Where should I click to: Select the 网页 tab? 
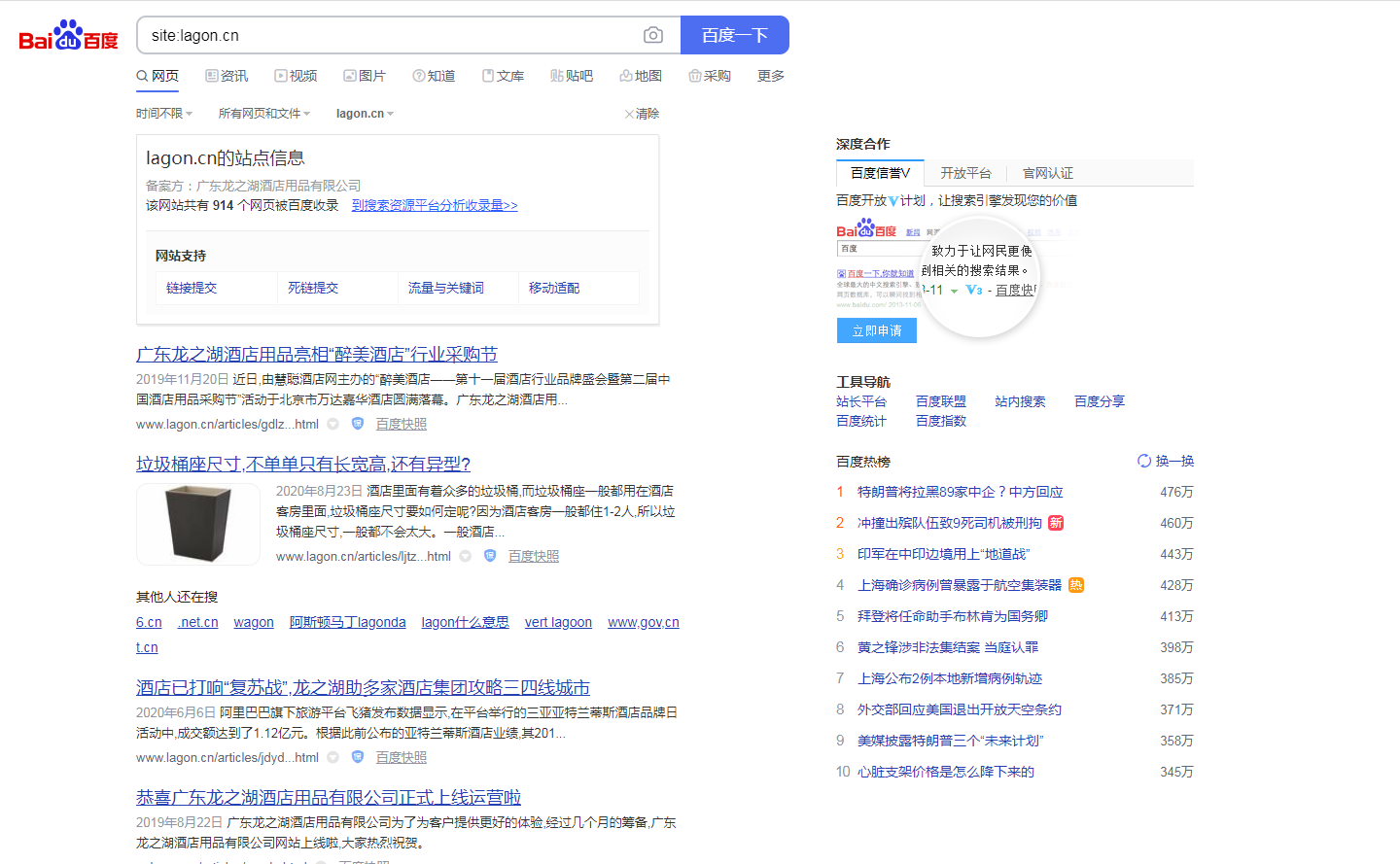point(157,76)
